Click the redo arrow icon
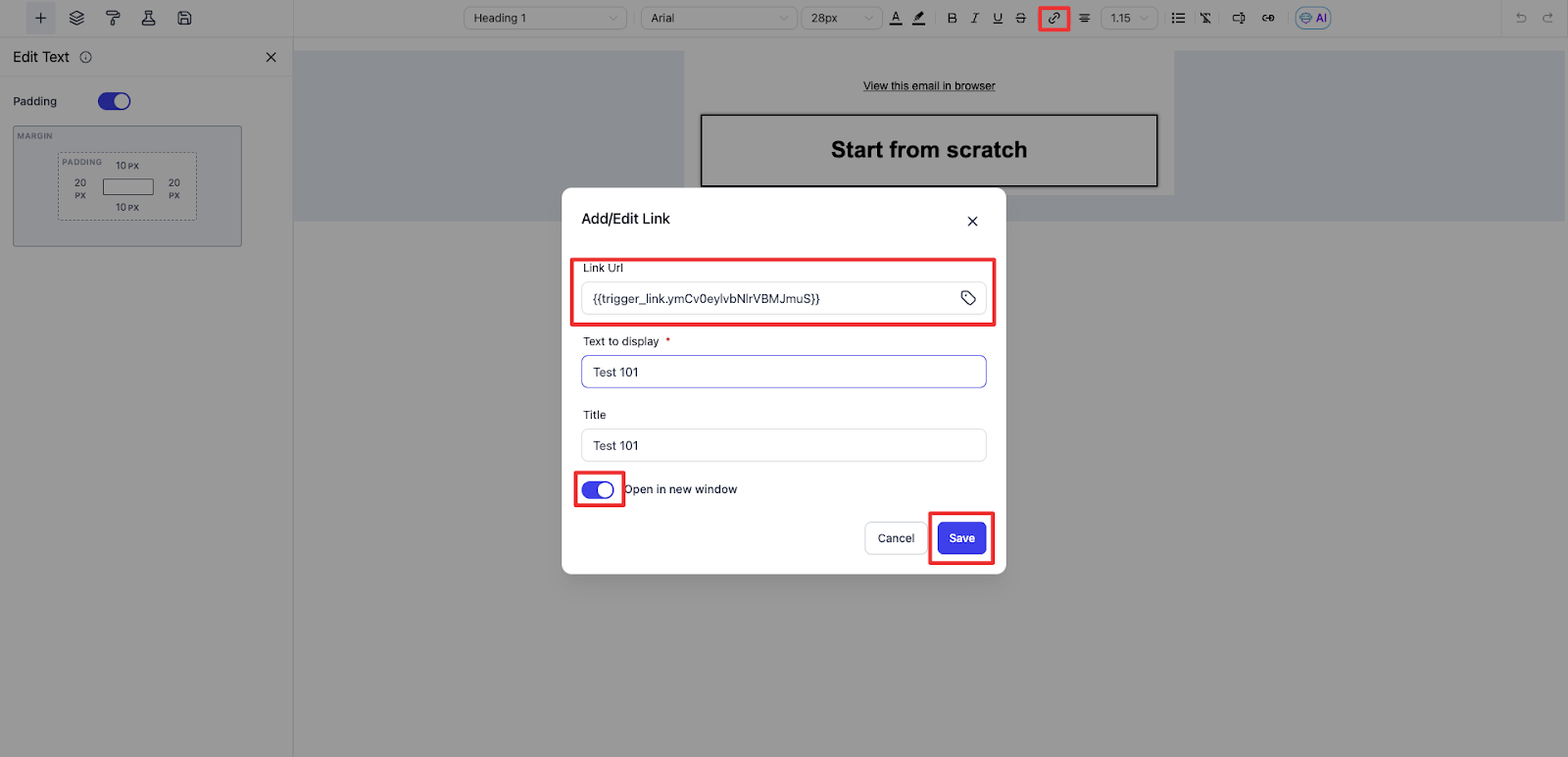Viewport: 1568px width, 757px height. 1547,18
